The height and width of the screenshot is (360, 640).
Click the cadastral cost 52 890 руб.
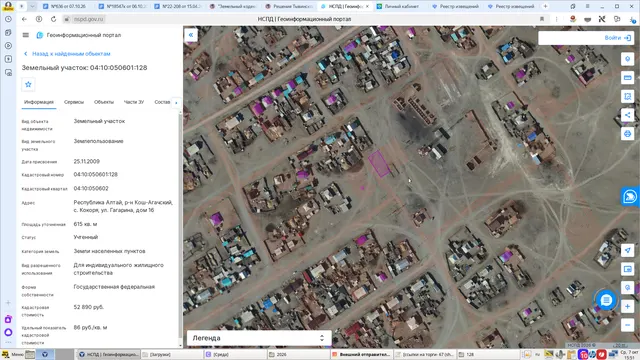pyautogui.click(x=89, y=307)
